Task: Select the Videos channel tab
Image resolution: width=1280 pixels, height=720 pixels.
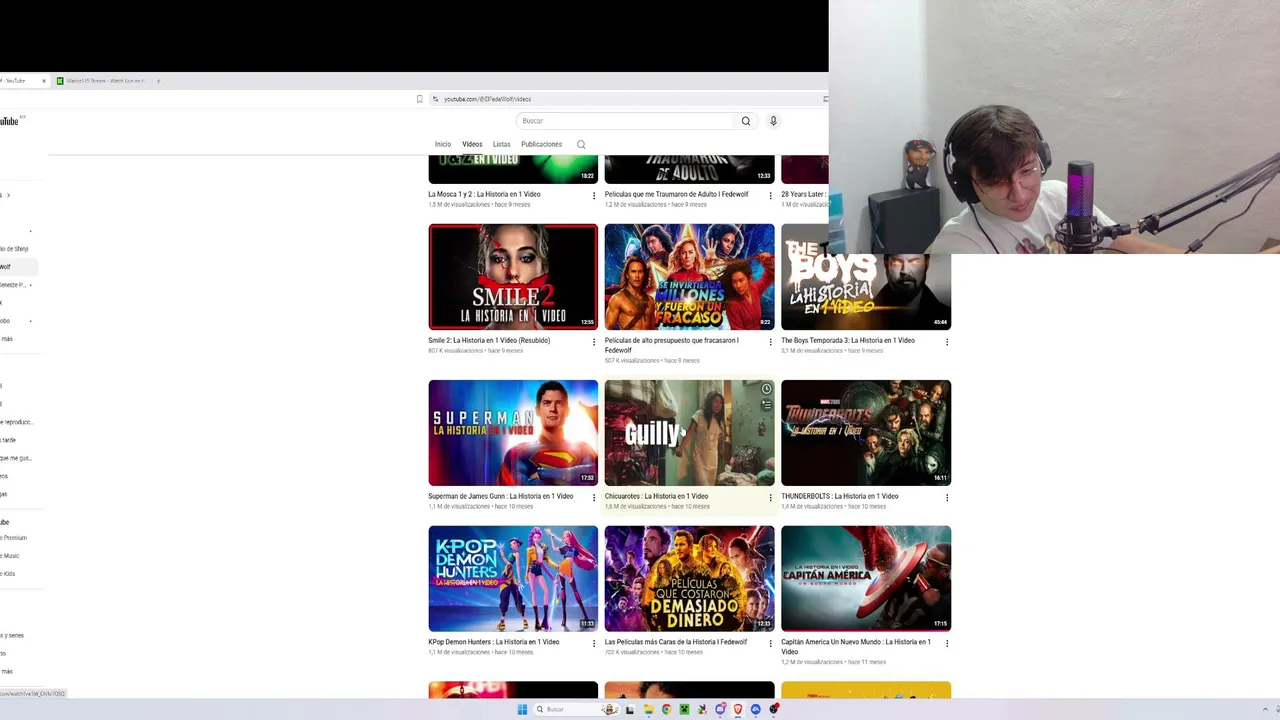Action: [472, 144]
